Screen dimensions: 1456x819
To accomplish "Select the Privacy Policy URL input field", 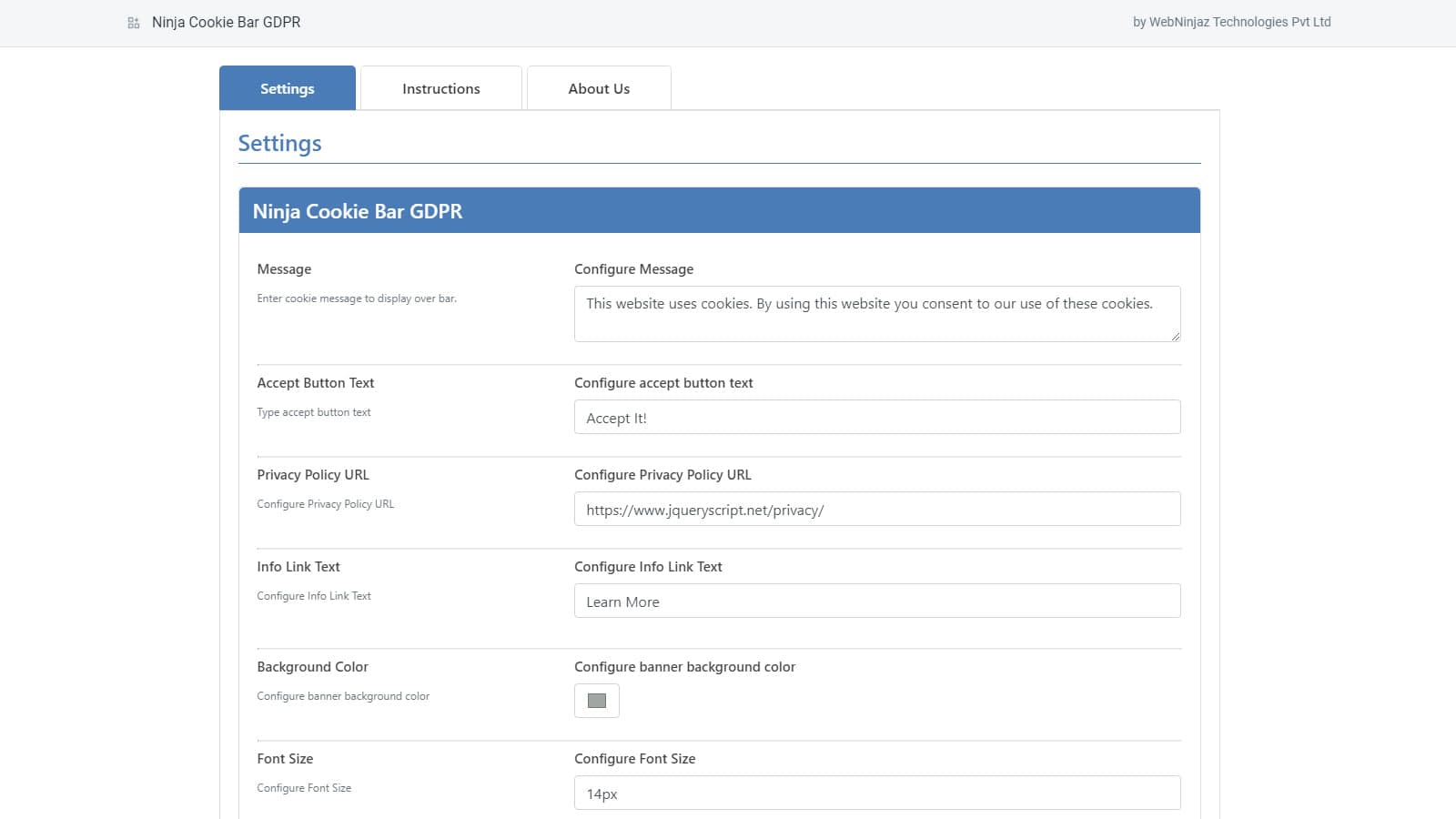I will click(x=875, y=509).
